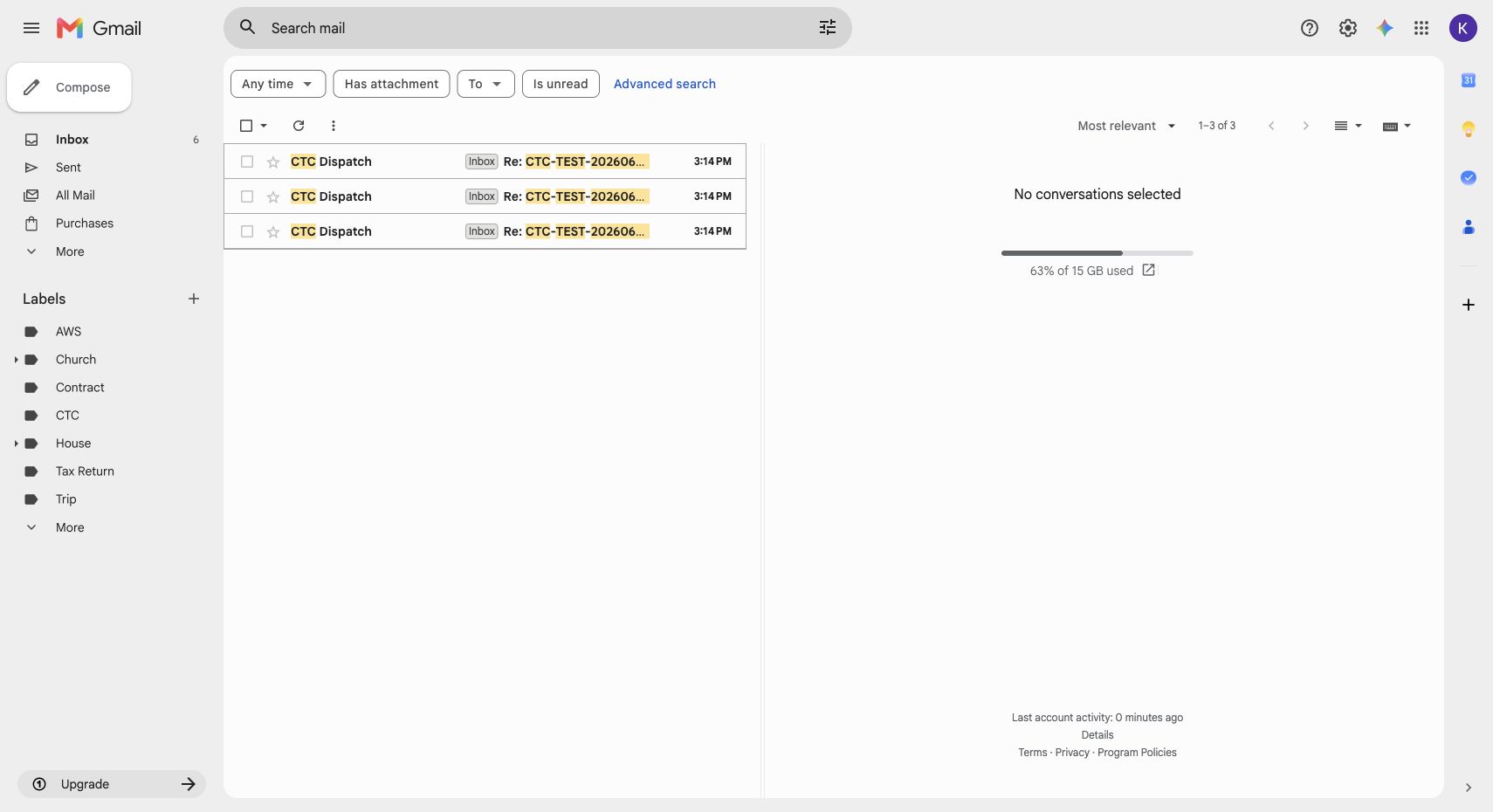
Task: Open the Support help icon
Action: pyautogui.click(x=1310, y=28)
